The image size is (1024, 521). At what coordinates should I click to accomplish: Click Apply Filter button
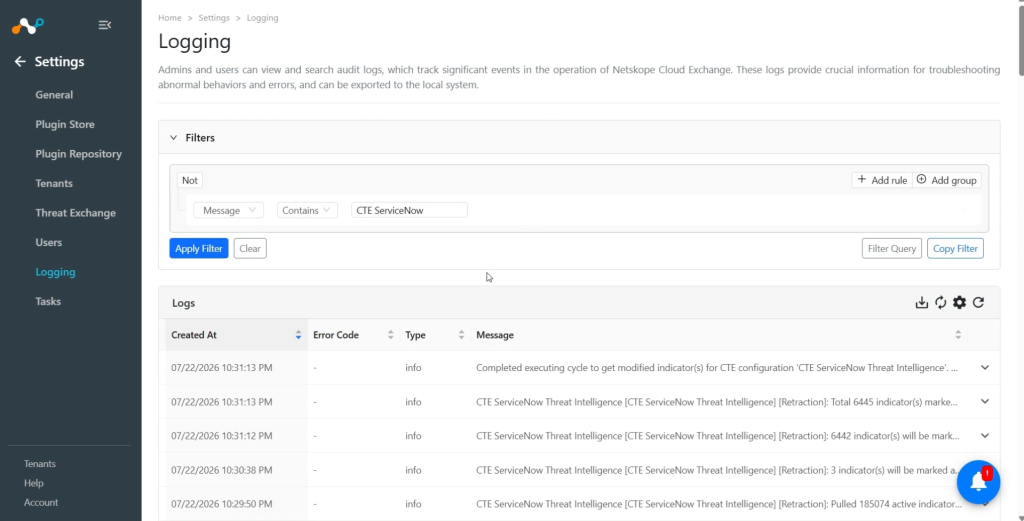point(199,248)
